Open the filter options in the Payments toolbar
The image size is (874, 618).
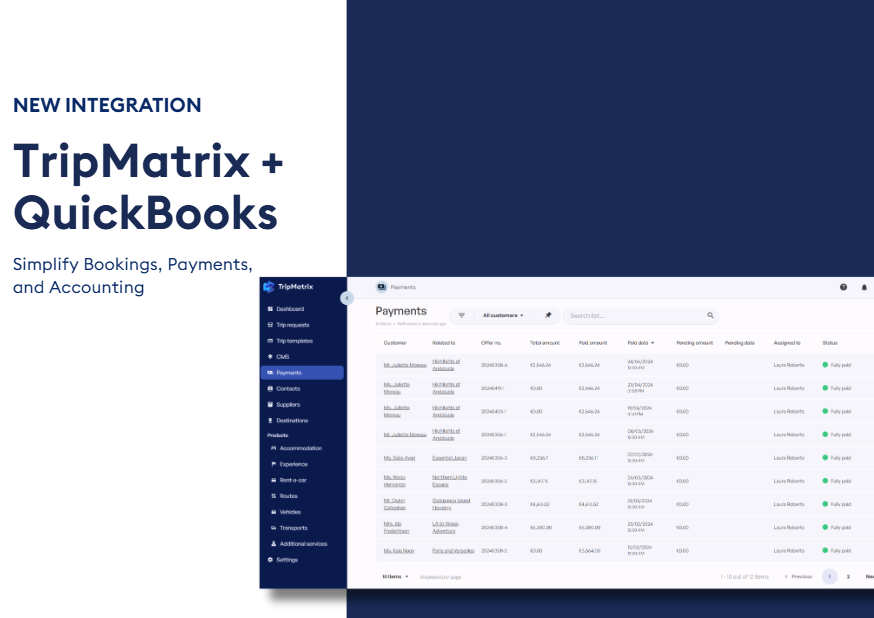461,315
